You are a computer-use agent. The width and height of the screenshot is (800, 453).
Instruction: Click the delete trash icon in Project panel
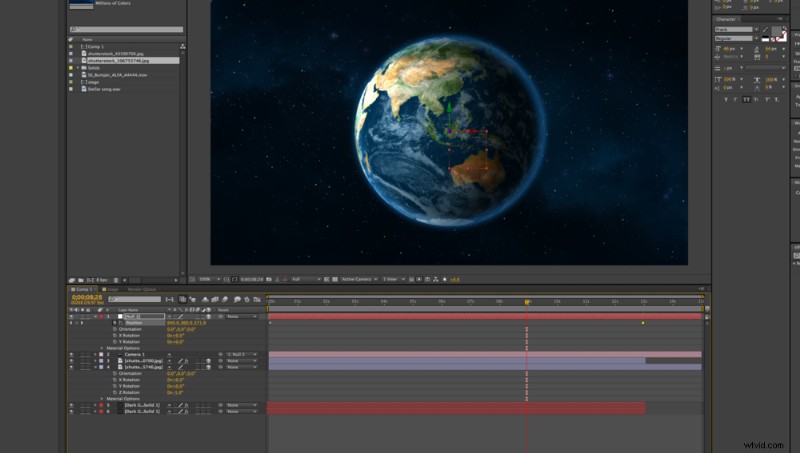(116, 280)
